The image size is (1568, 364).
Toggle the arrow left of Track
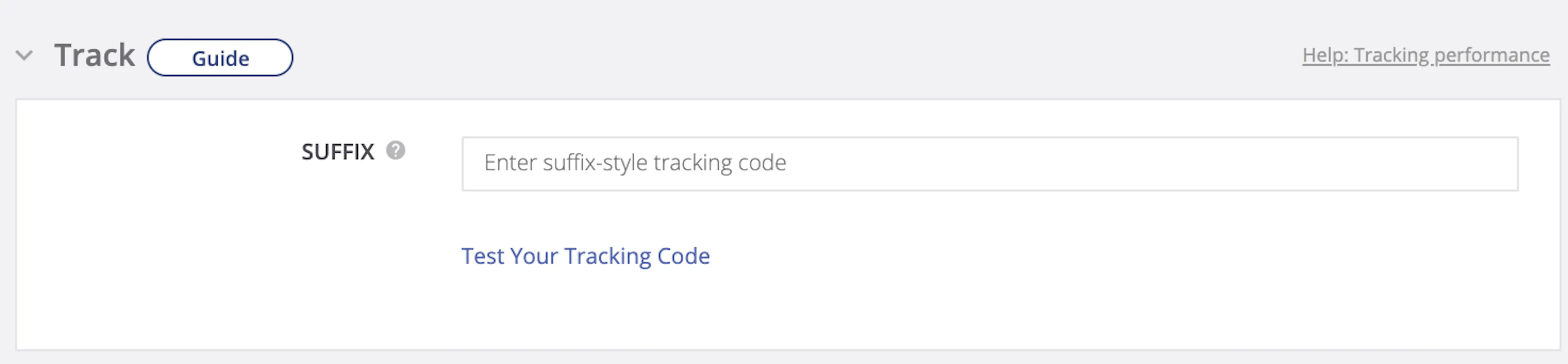point(24,56)
